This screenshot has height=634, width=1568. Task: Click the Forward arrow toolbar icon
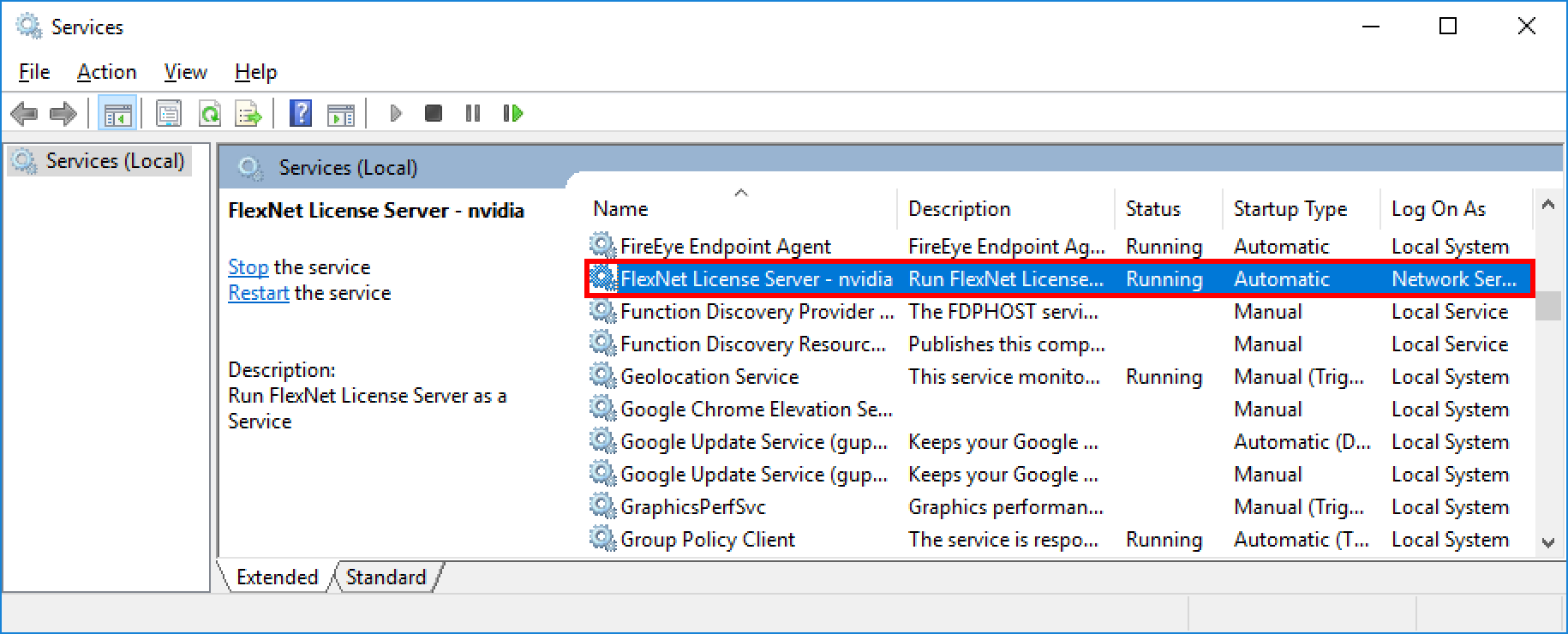pyautogui.click(x=63, y=113)
